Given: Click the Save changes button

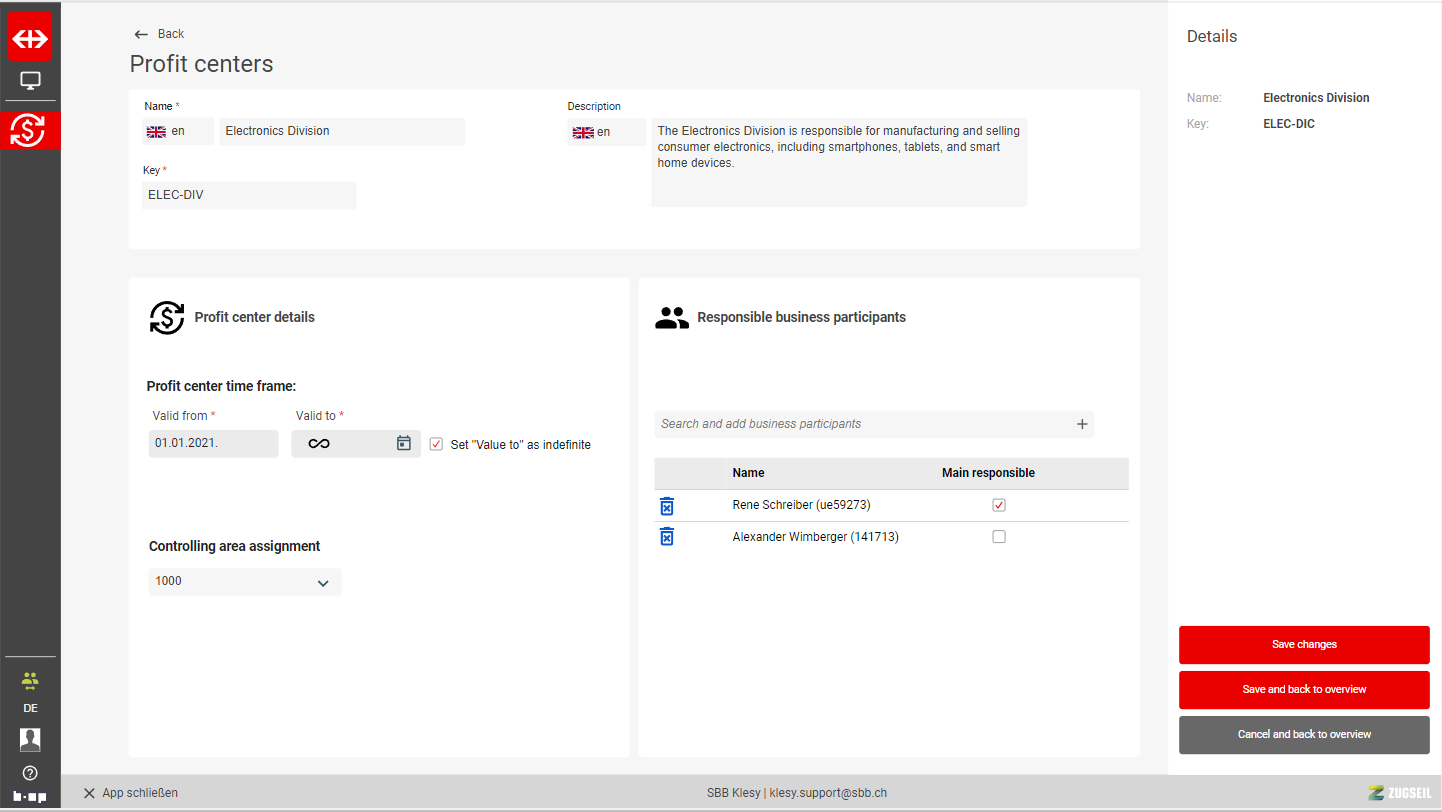Looking at the screenshot, I should [1304, 645].
